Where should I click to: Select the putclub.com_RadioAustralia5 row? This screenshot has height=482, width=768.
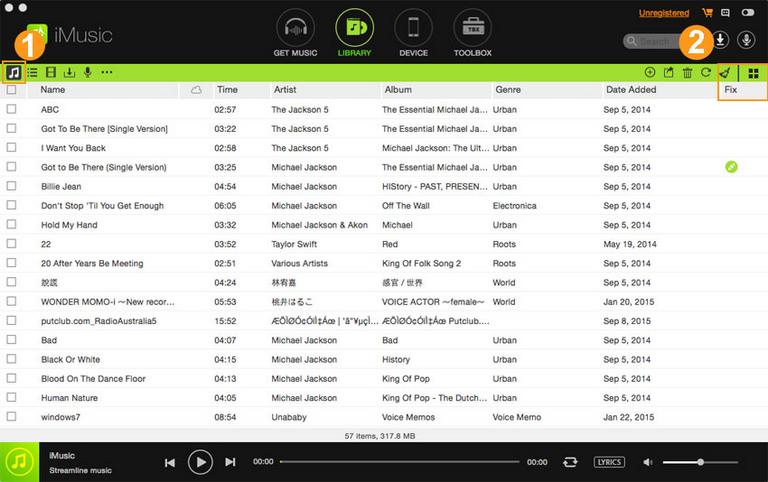[384, 321]
